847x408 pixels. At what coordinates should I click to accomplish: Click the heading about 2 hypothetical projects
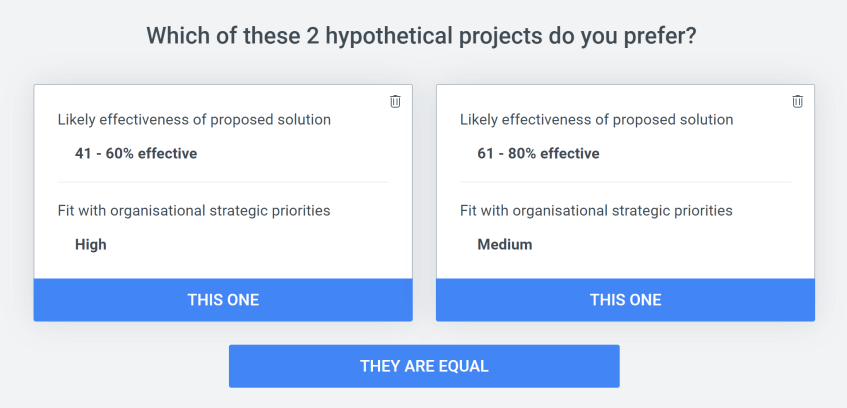[421, 36]
